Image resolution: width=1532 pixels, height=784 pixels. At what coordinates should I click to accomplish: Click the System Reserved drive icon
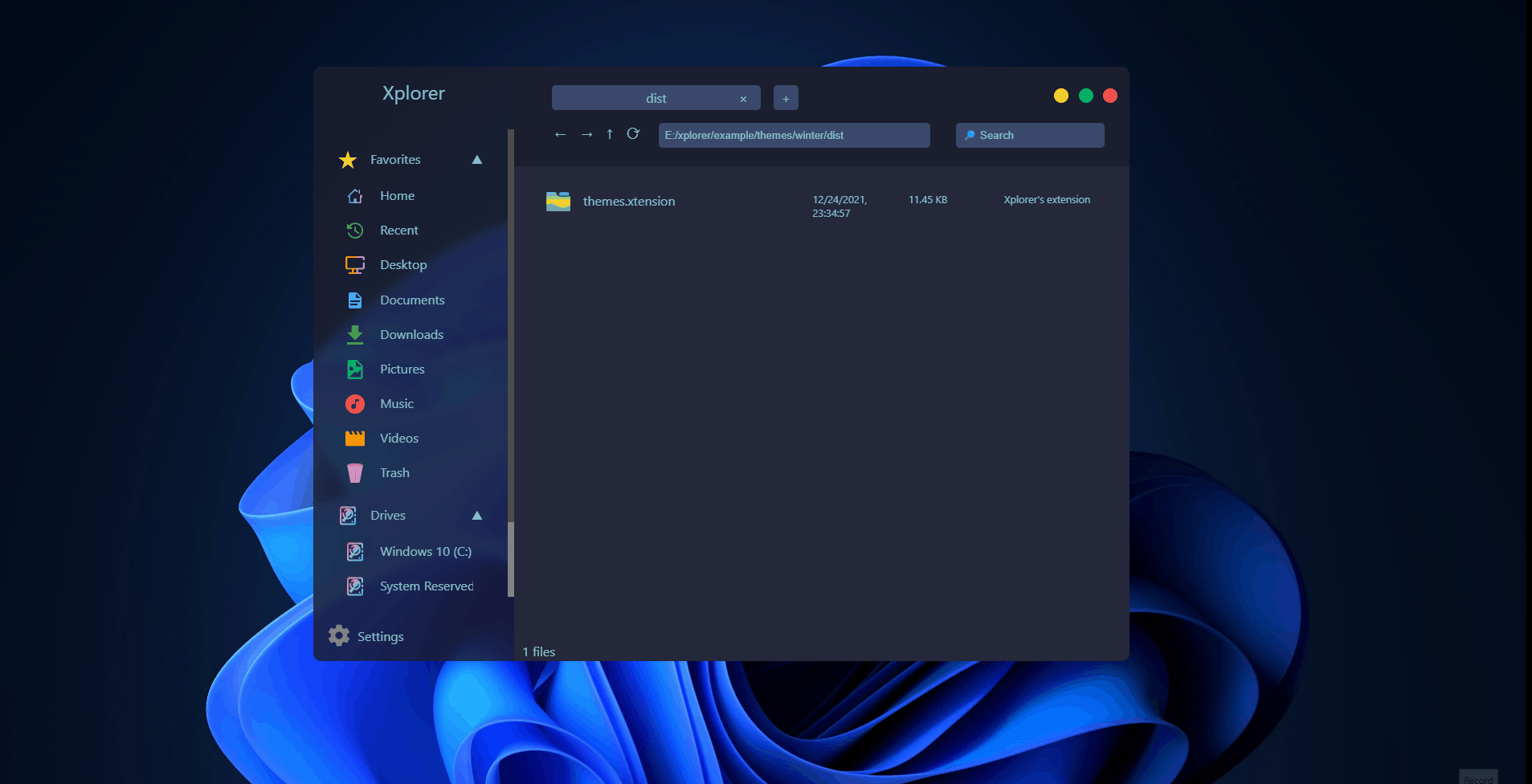pos(355,586)
